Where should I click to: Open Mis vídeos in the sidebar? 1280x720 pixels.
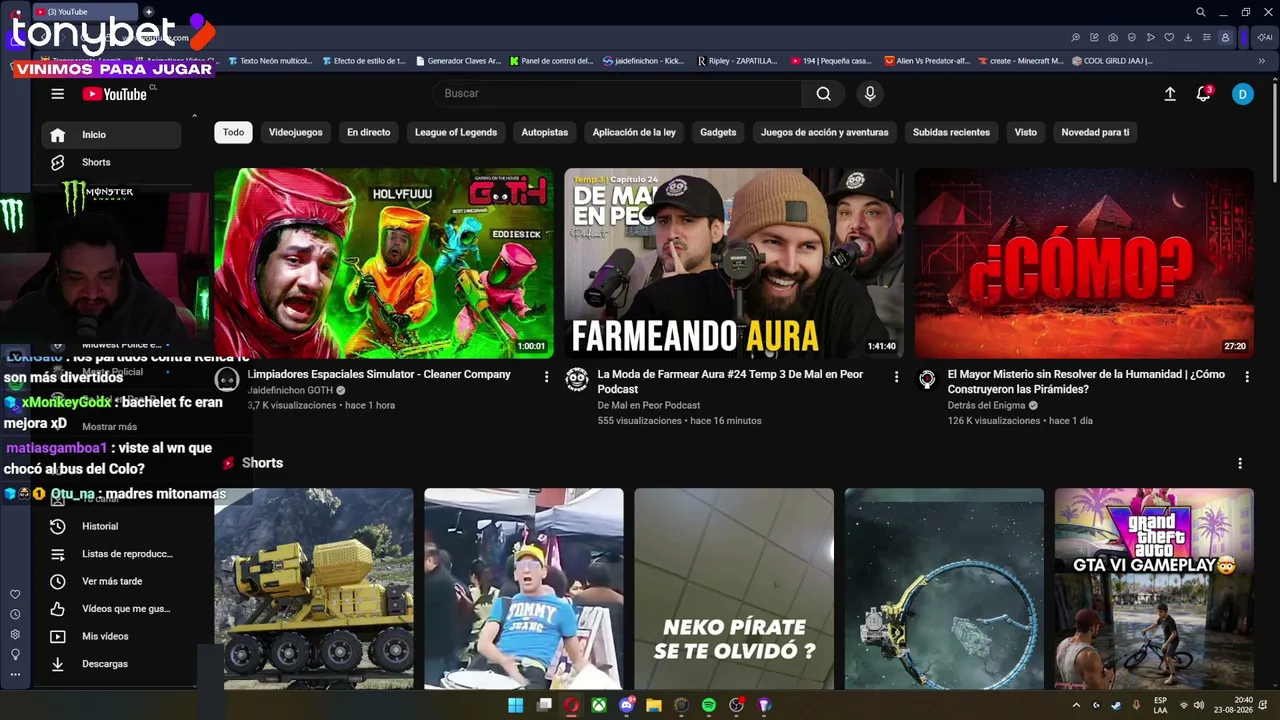coord(111,636)
